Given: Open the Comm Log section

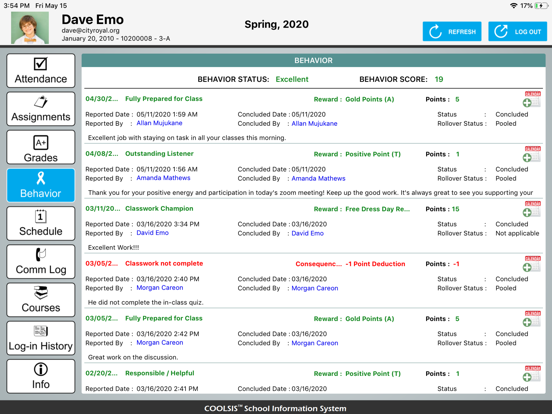Looking at the screenshot, I should [41, 262].
